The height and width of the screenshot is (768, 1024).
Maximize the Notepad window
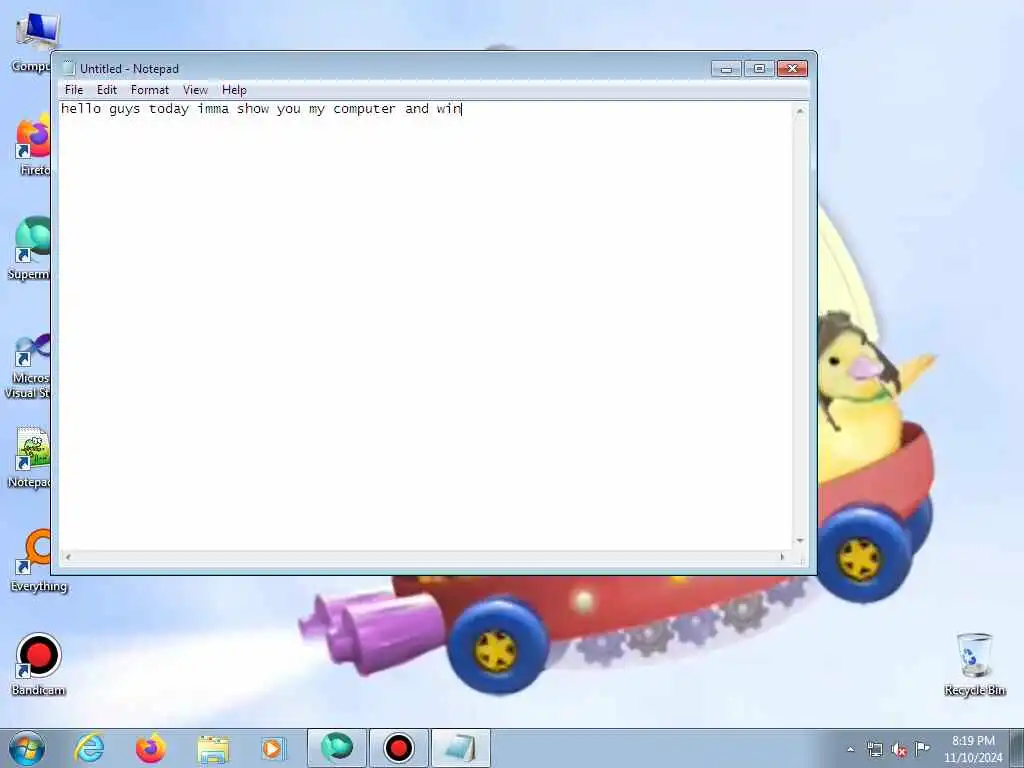(759, 69)
